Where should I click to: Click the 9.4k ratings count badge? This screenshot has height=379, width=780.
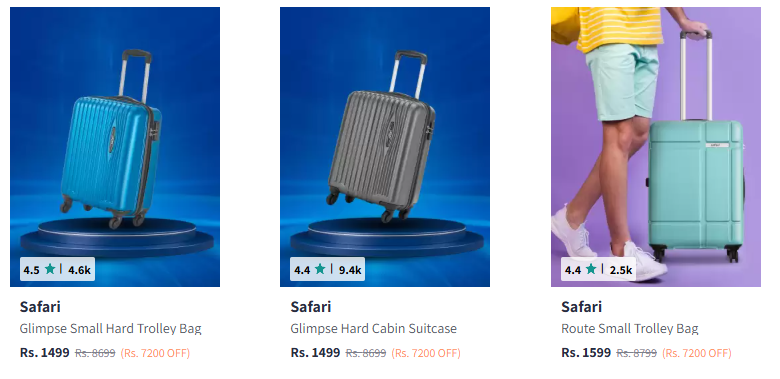tap(350, 270)
